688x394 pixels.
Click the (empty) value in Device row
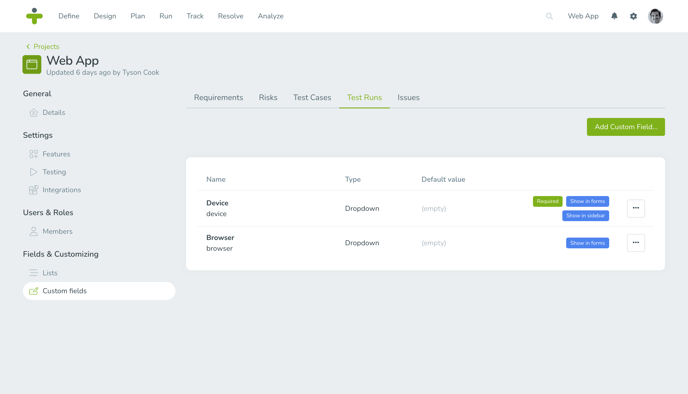click(x=434, y=208)
